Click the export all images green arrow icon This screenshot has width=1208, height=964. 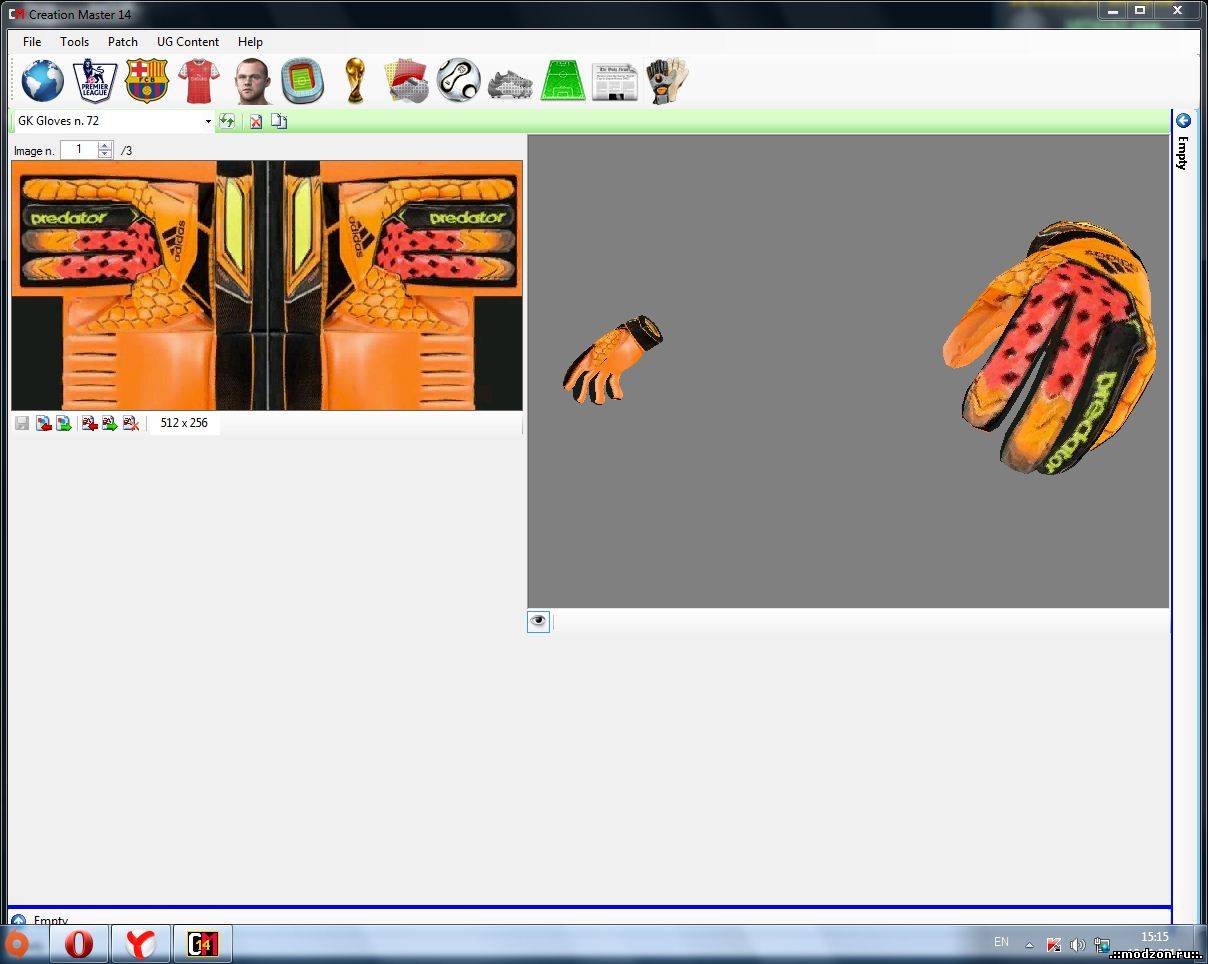point(110,423)
